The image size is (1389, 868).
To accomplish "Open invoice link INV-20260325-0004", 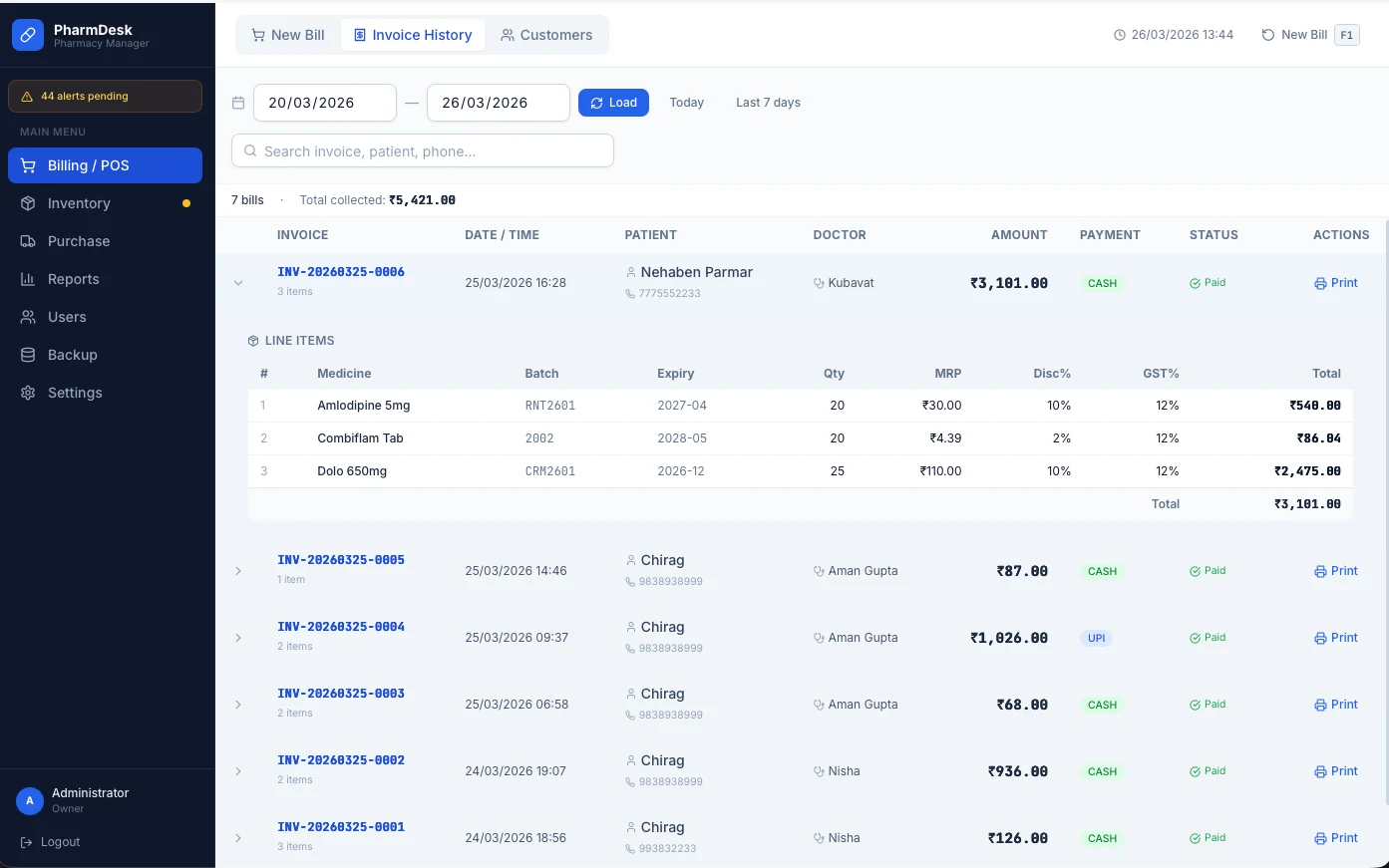I will tap(341, 627).
